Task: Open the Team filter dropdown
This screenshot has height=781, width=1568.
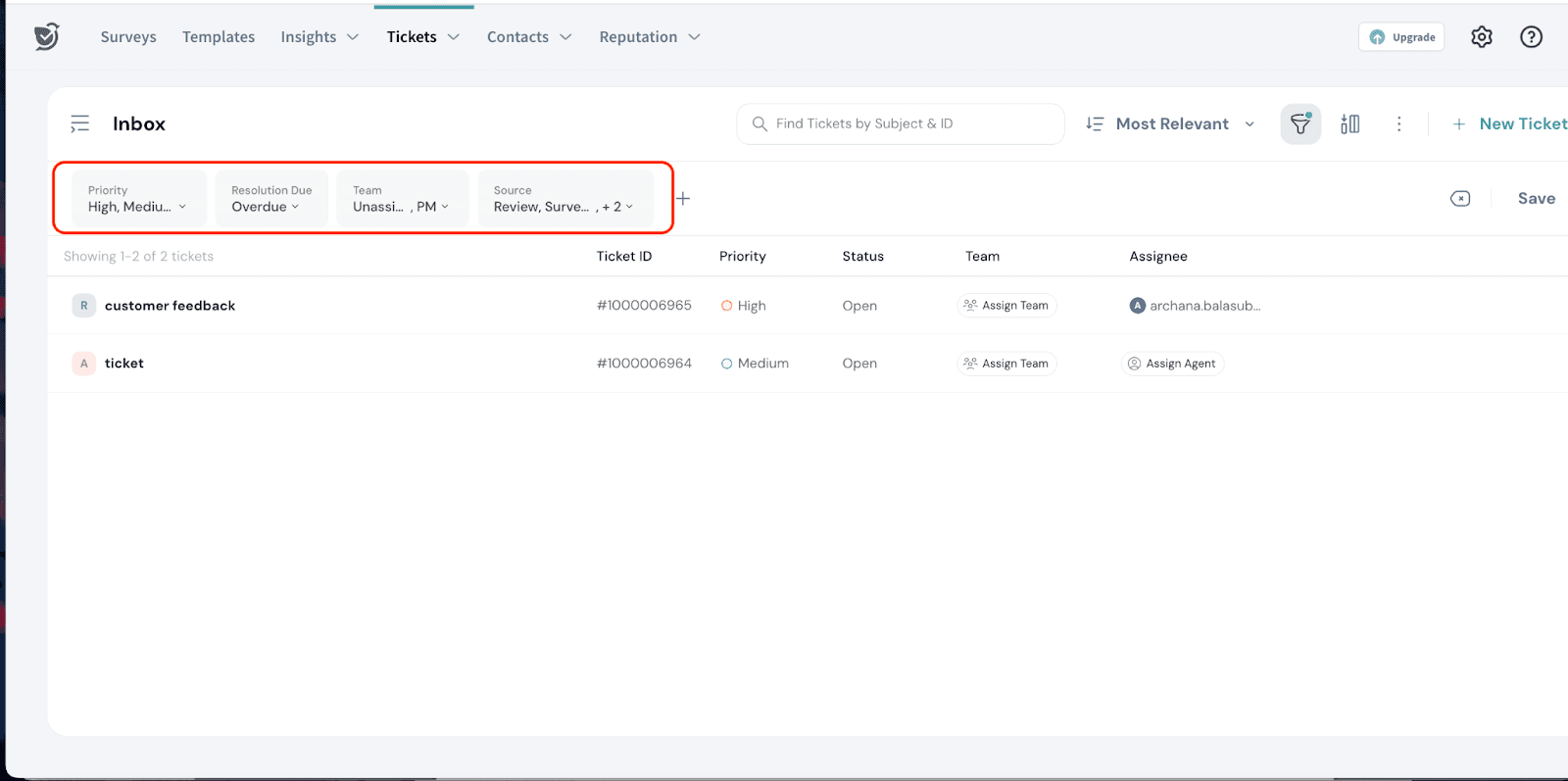Action: tap(402, 199)
